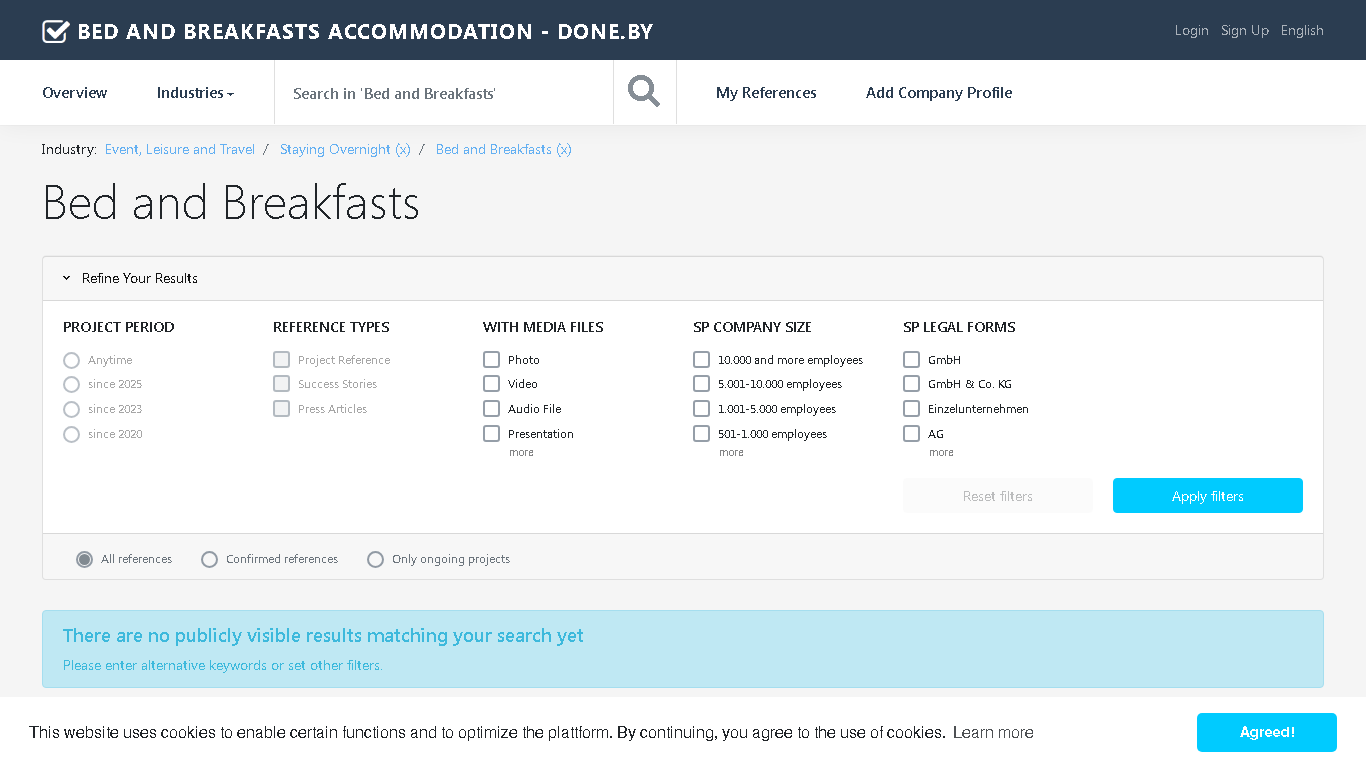Viewport: 1366px width, 768px height.
Task: Enable the Video media filter
Action: click(x=492, y=384)
